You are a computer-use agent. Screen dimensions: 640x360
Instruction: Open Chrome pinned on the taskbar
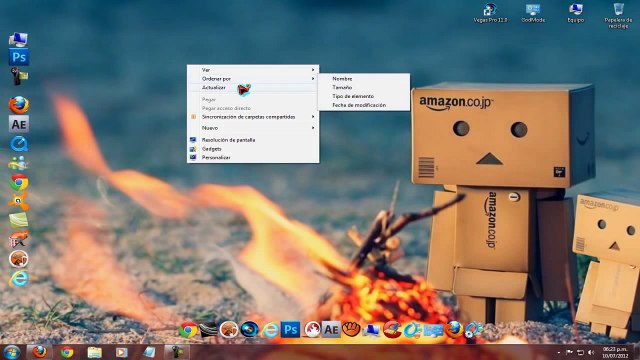(67, 352)
